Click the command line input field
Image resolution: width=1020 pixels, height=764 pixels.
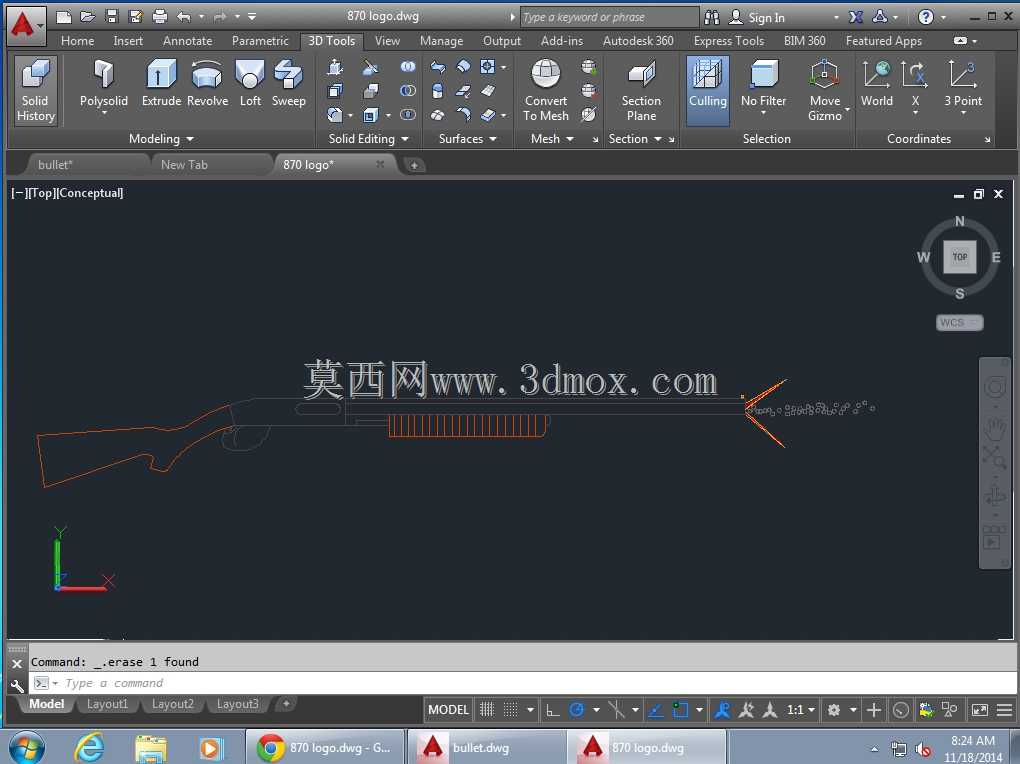[524, 683]
